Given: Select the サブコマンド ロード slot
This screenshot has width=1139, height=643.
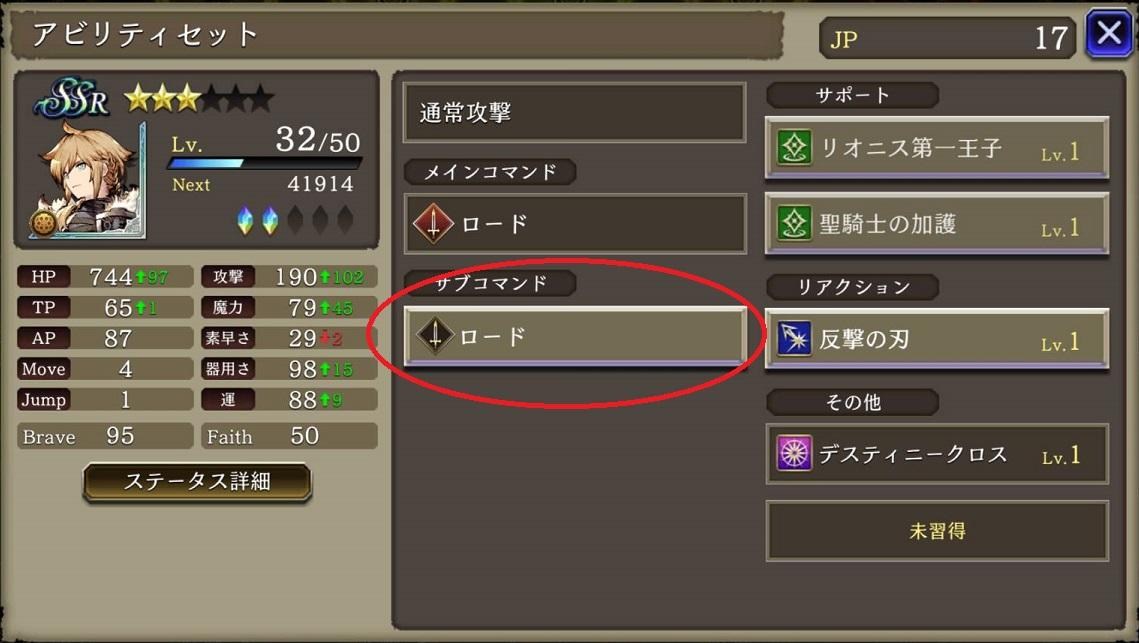Looking at the screenshot, I should pyautogui.click(x=575, y=336).
